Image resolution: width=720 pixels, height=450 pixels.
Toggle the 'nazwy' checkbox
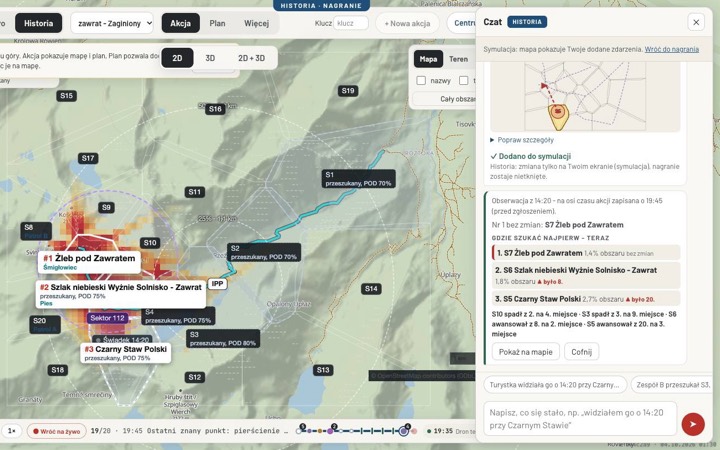click(421, 80)
